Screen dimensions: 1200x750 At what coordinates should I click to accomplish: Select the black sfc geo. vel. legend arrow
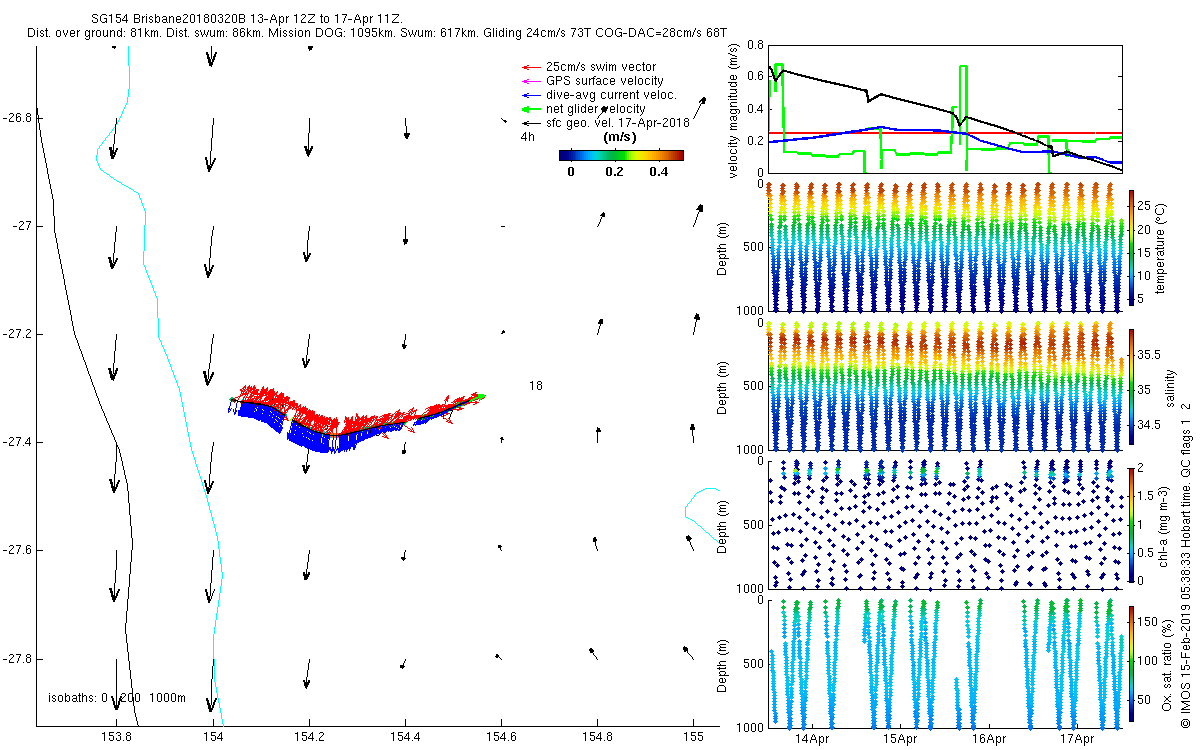(527, 123)
